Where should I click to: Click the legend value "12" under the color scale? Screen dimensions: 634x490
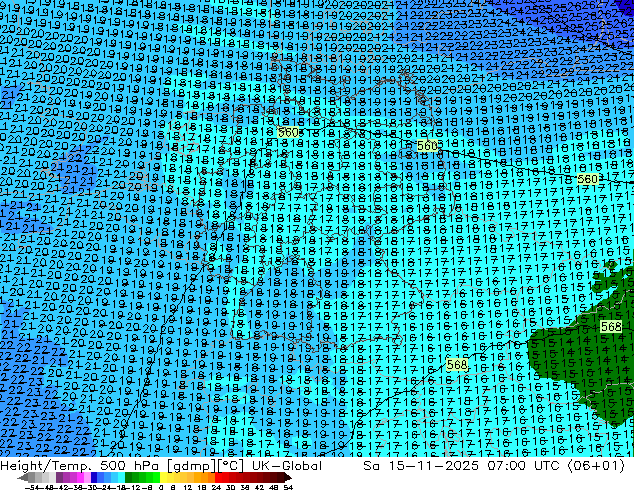188,487
